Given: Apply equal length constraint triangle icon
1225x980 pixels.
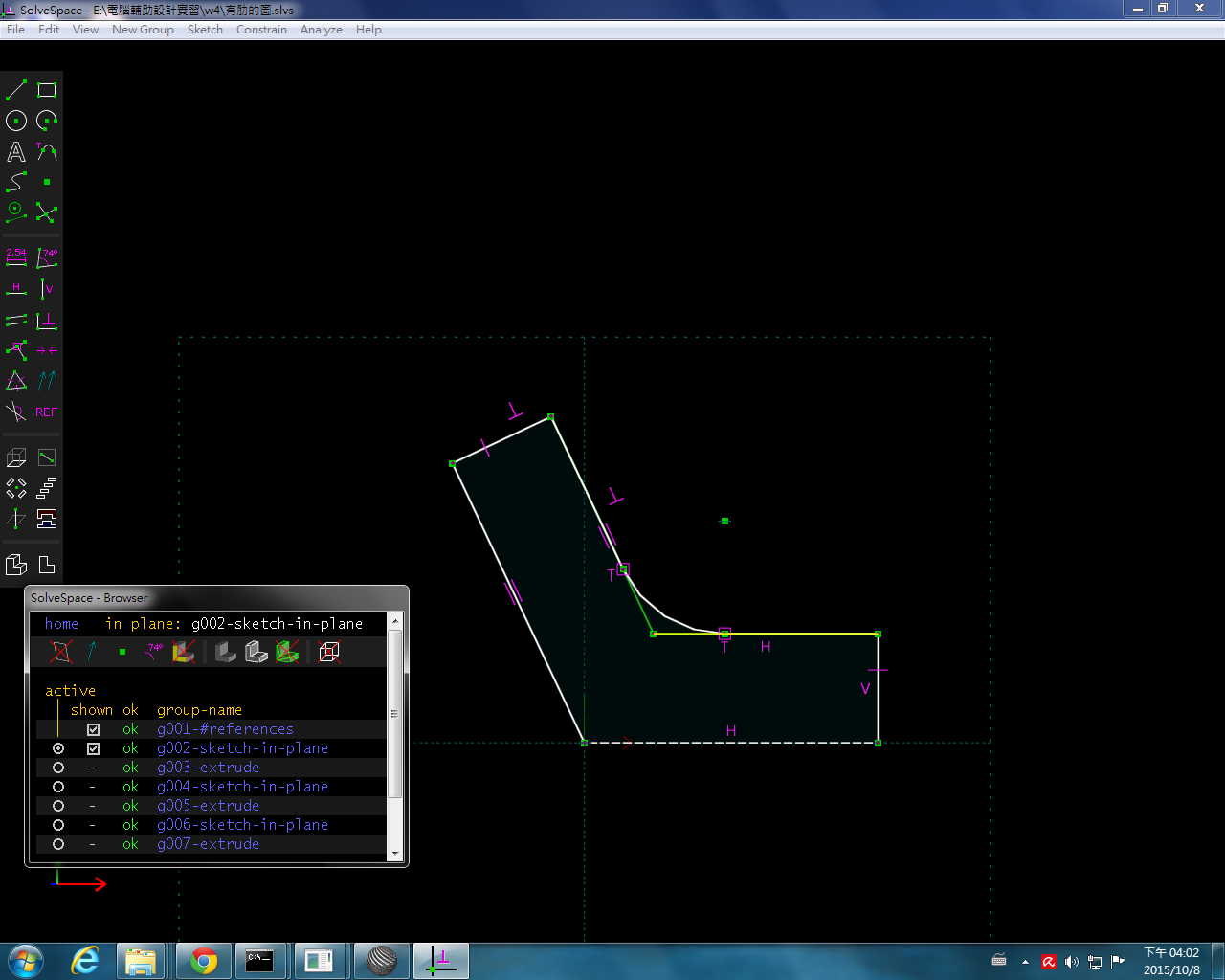Looking at the screenshot, I should [x=16, y=381].
